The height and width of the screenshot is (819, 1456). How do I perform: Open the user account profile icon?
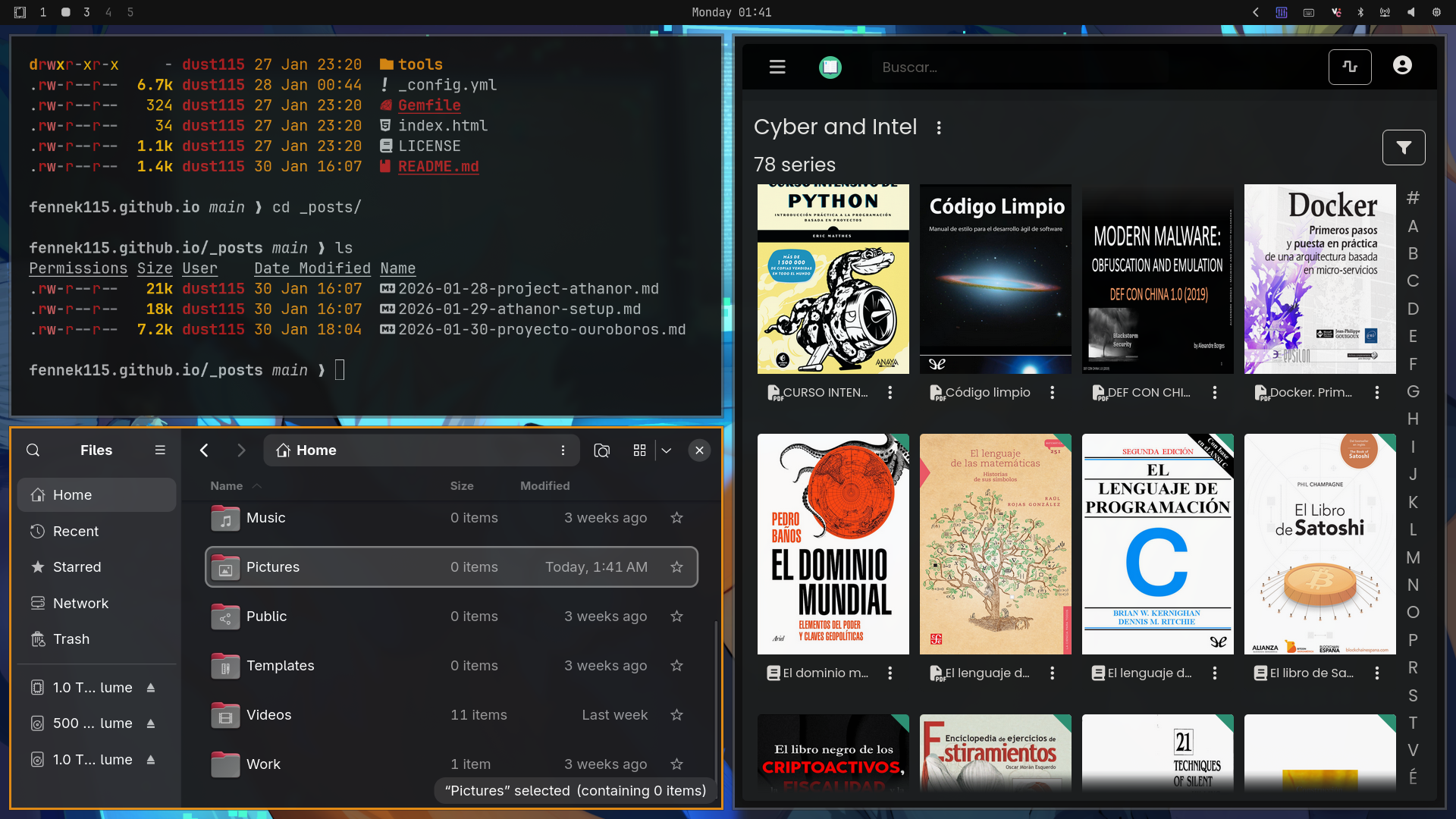[1402, 65]
